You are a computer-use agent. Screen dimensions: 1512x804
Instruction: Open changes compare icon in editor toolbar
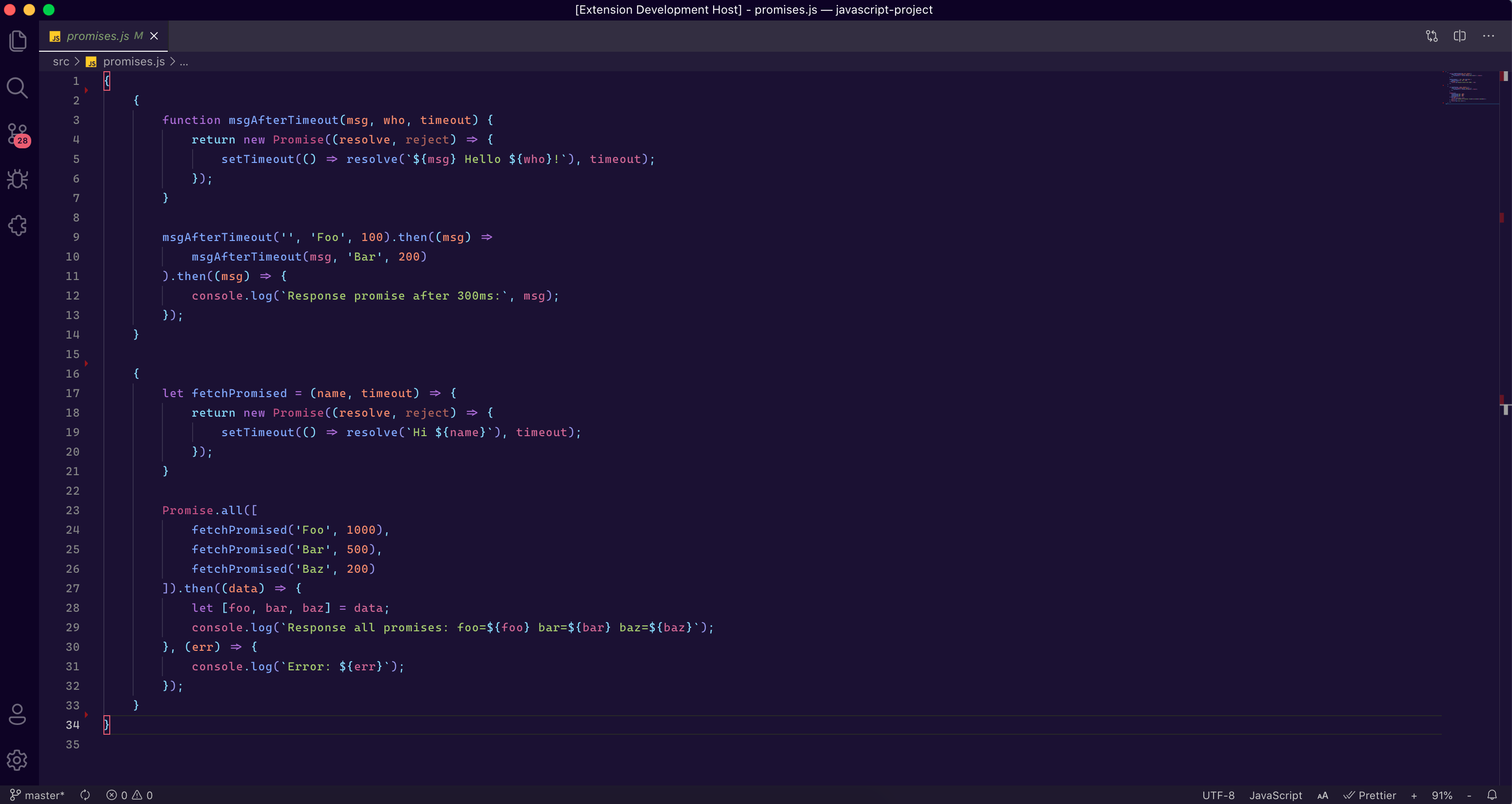[x=1432, y=37]
